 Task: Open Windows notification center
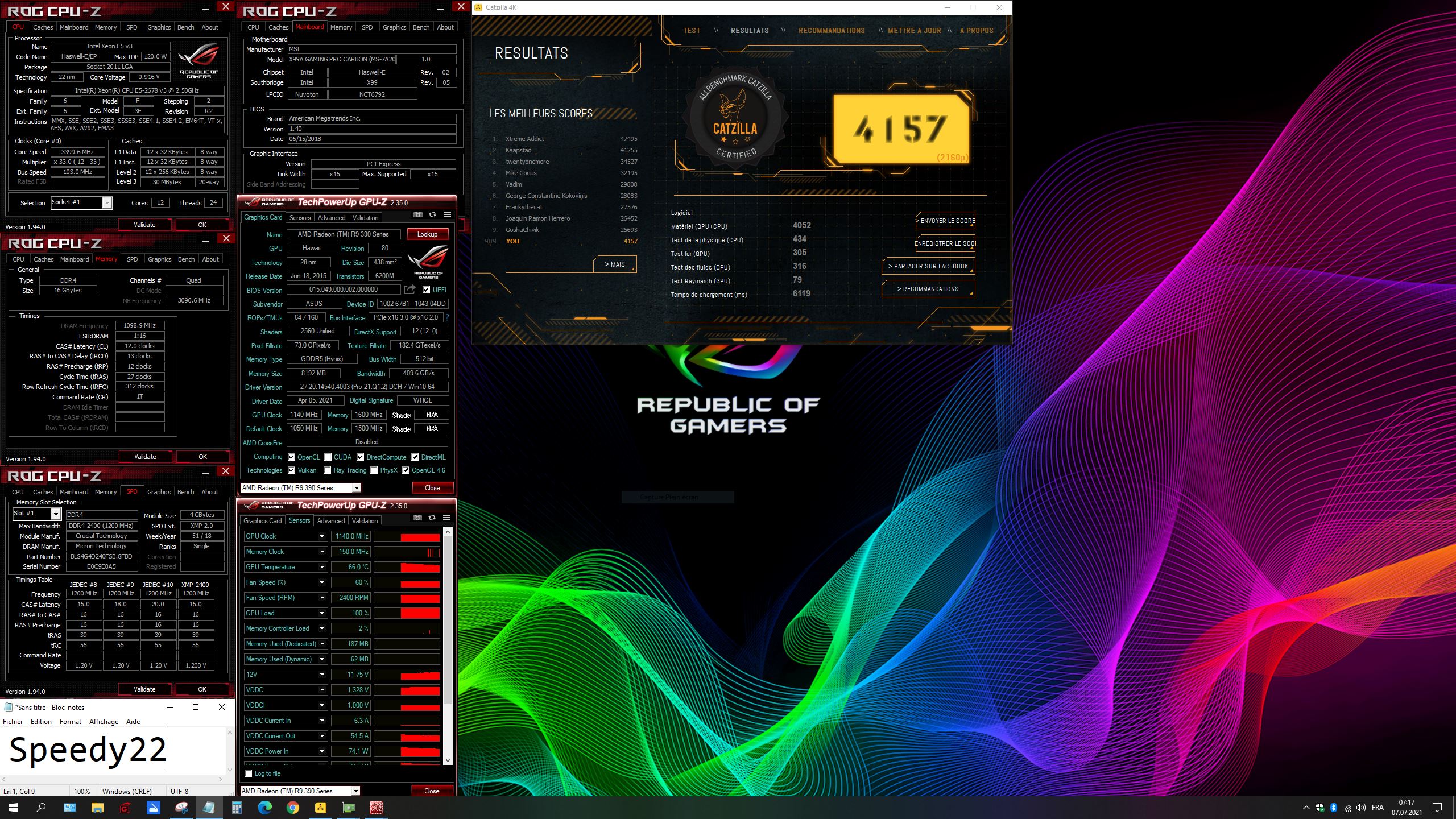(1437, 808)
